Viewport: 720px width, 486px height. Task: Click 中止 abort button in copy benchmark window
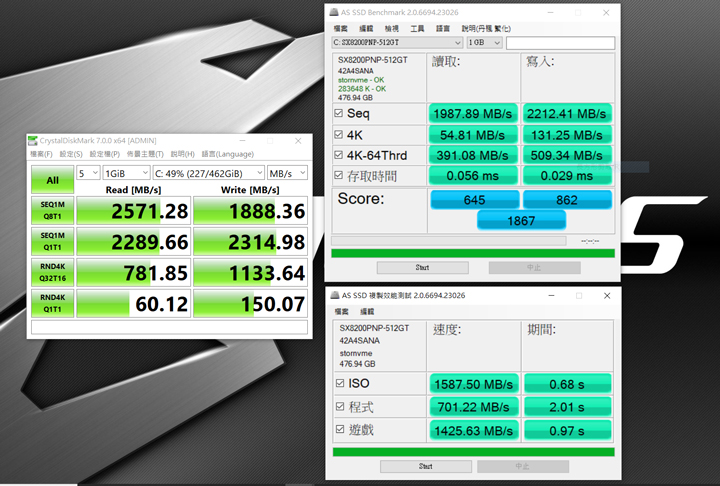(x=523, y=466)
